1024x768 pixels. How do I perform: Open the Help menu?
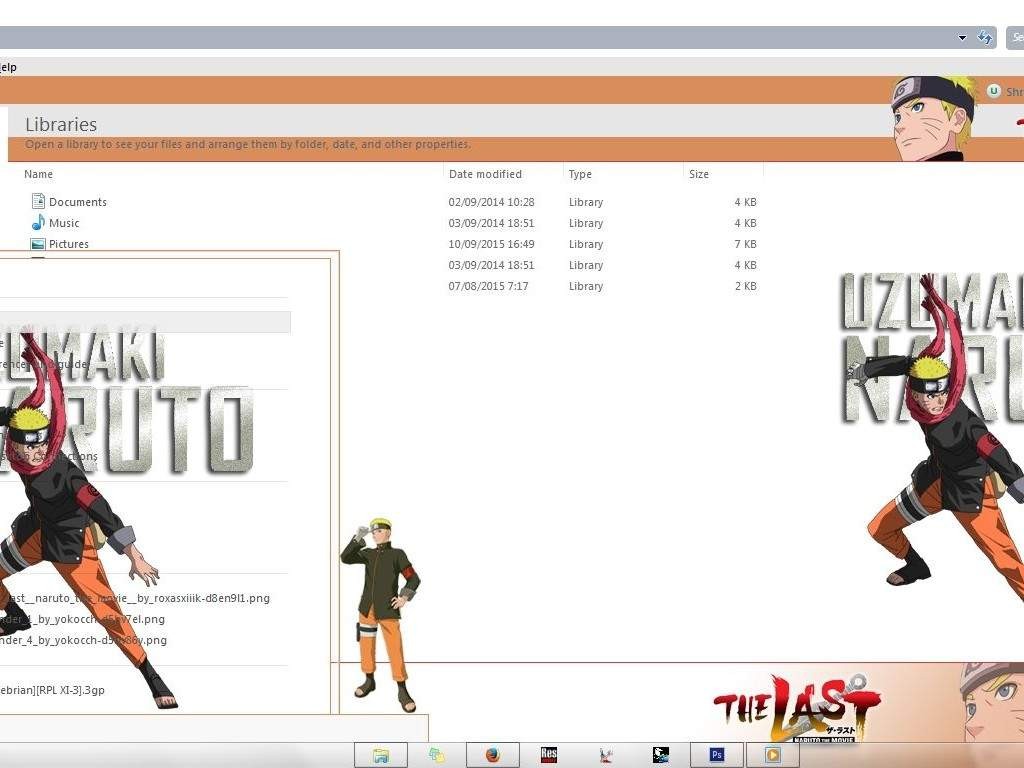click(8, 67)
